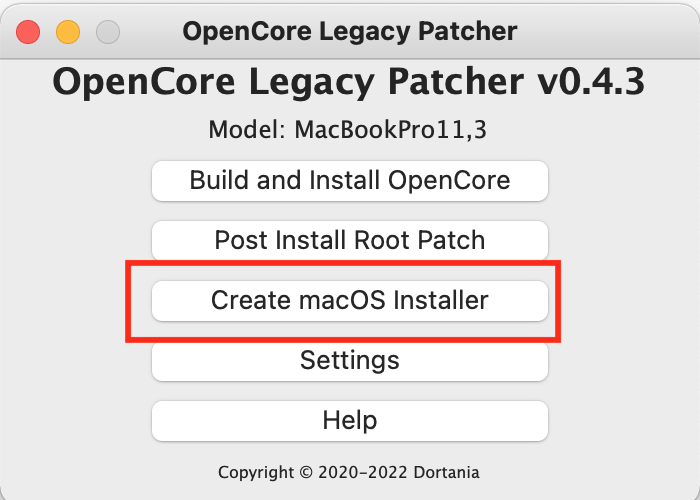Viewport: 700px width, 500px height.
Task: Open the Post Install Root Patch option
Action: pyautogui.click(x=350, y=240)
